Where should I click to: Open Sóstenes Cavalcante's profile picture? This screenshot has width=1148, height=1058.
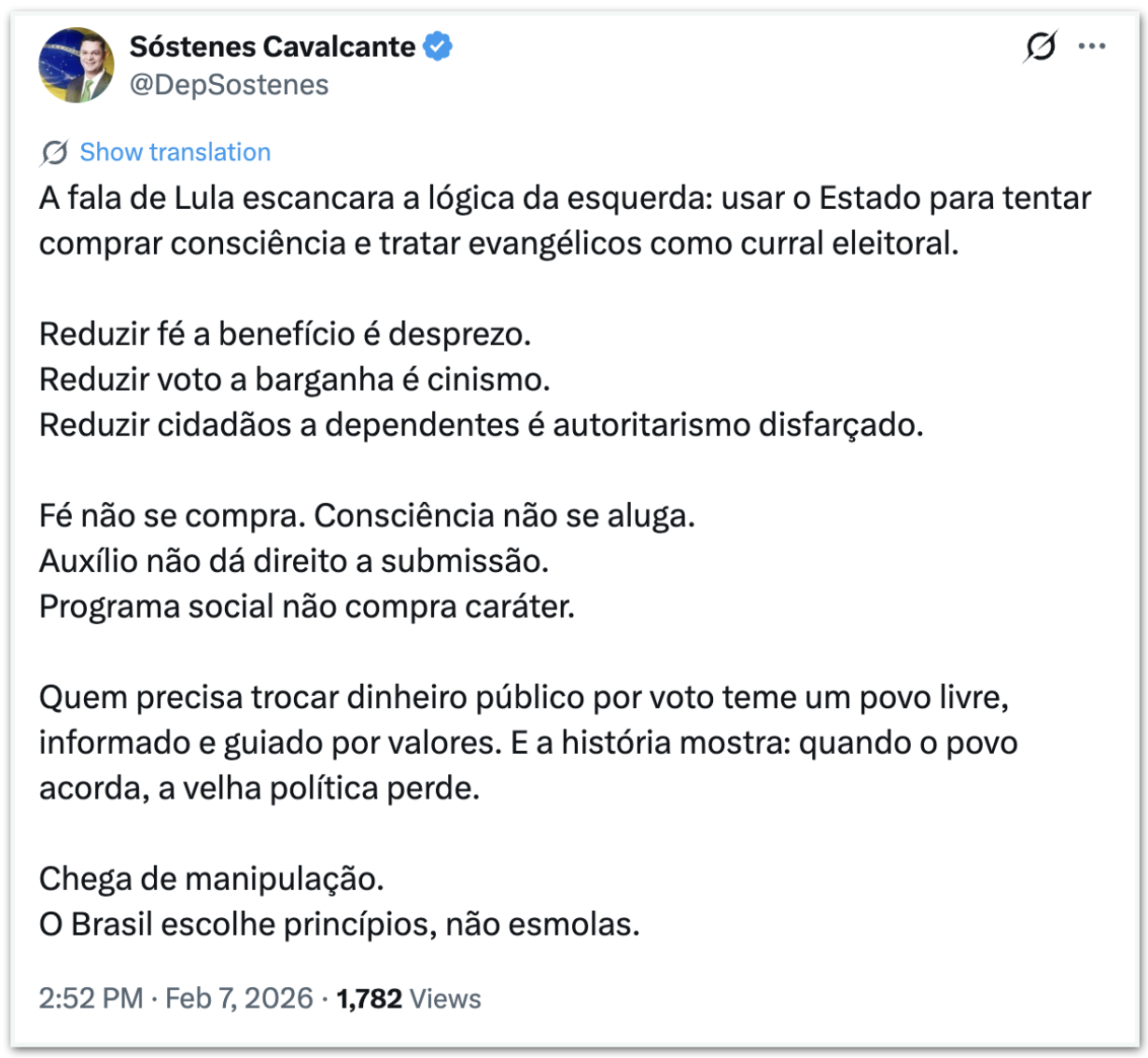(x=76, y=65)
